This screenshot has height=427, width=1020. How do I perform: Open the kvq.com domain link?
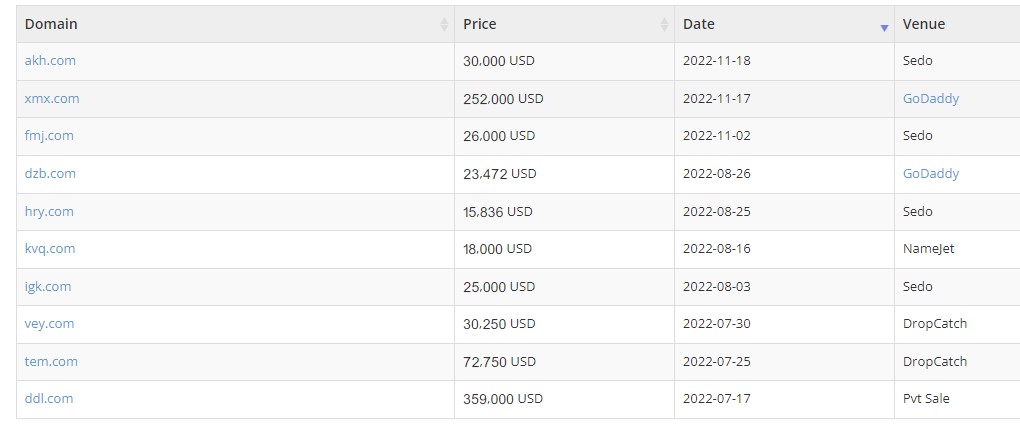[50, 249]
